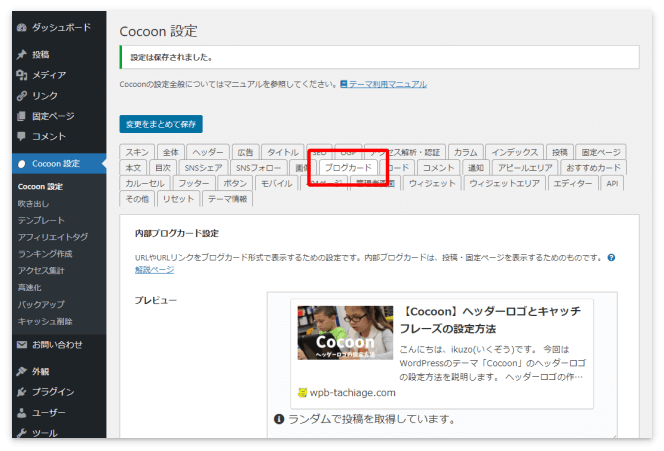Switch to the ブログカード tab
Screen dimensions: 664x451
[348, 168]
